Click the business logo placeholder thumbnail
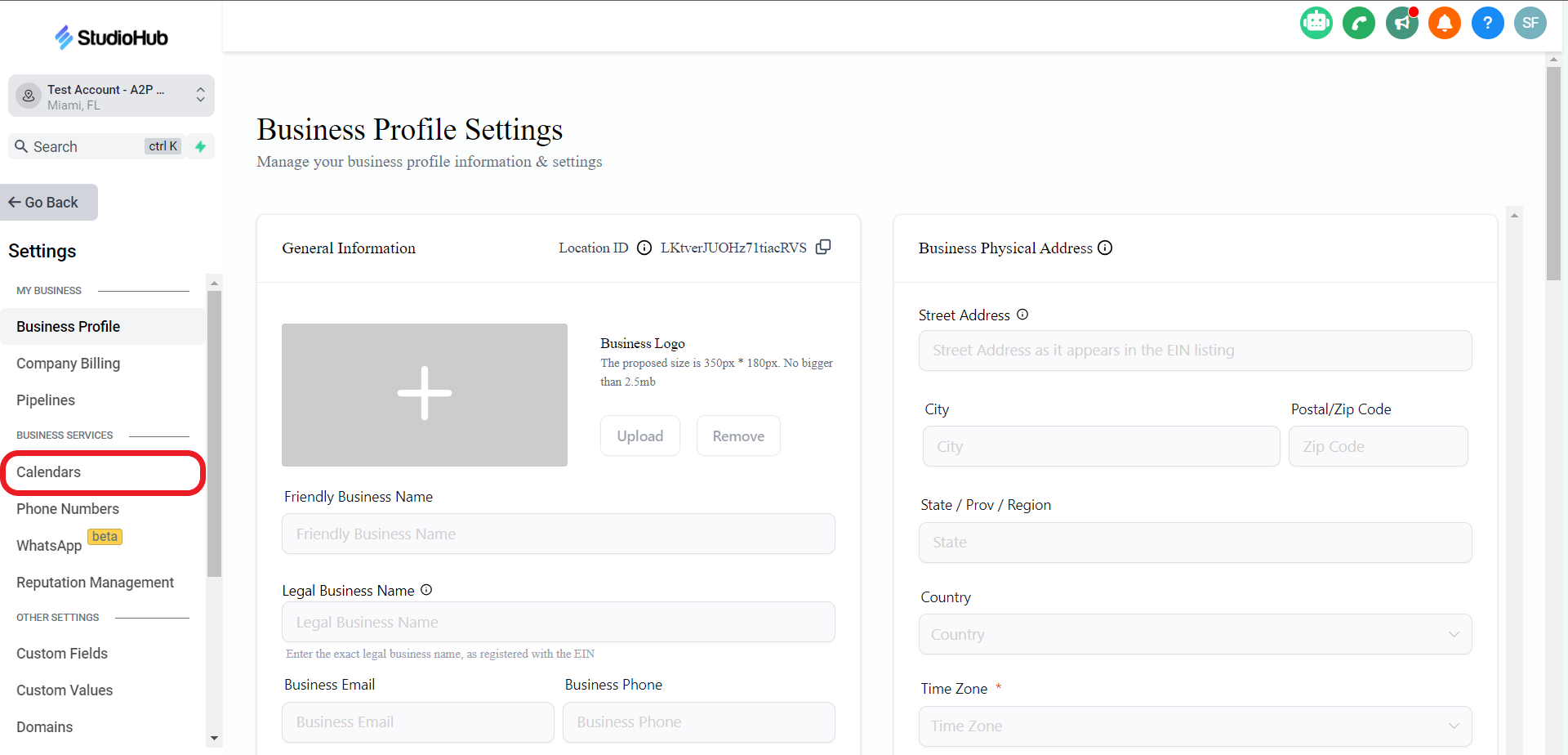1568x755 pixels. (425, 395)
